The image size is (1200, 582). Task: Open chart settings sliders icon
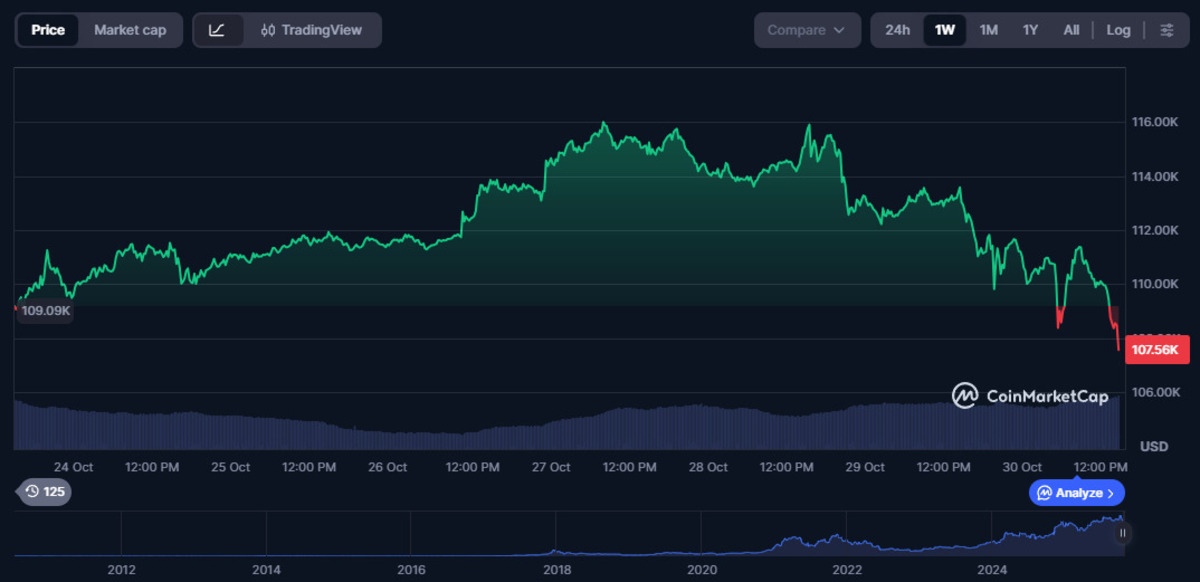coord(1166,30)
